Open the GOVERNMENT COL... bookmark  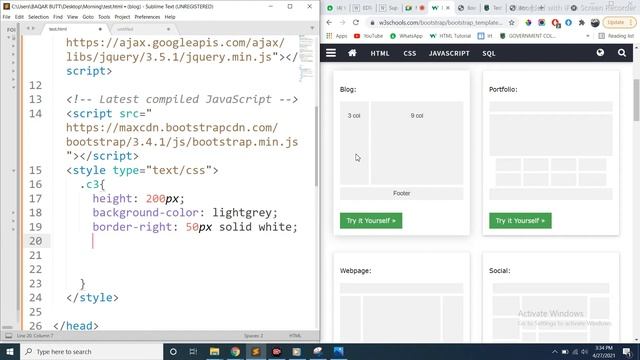pyautogui.click(x=528, y=36)
